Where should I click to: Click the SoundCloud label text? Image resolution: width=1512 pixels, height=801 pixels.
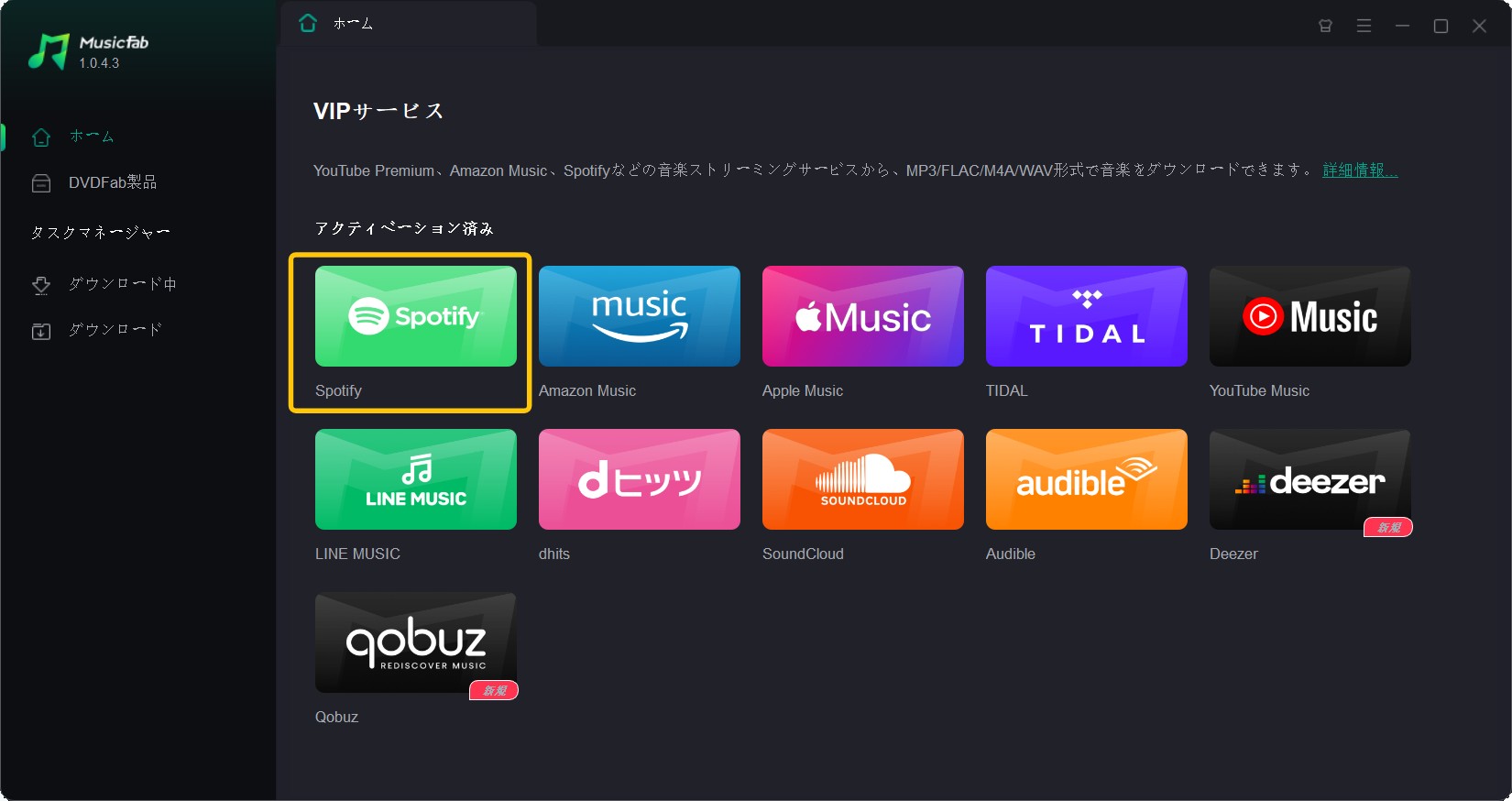tap(803, 554)
